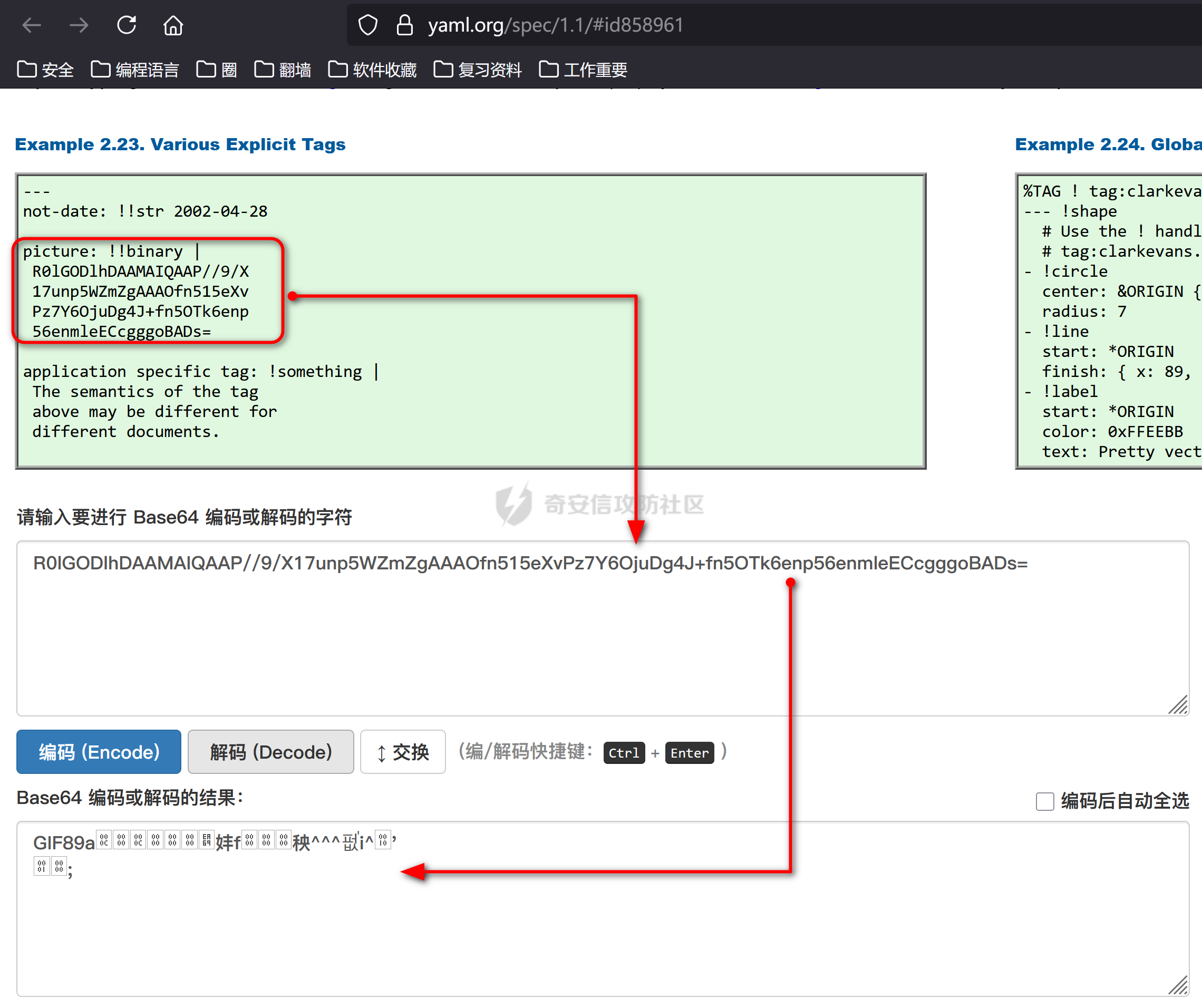
Task: Click the Example 2.24 heading
Action: tap(1108, 144)
